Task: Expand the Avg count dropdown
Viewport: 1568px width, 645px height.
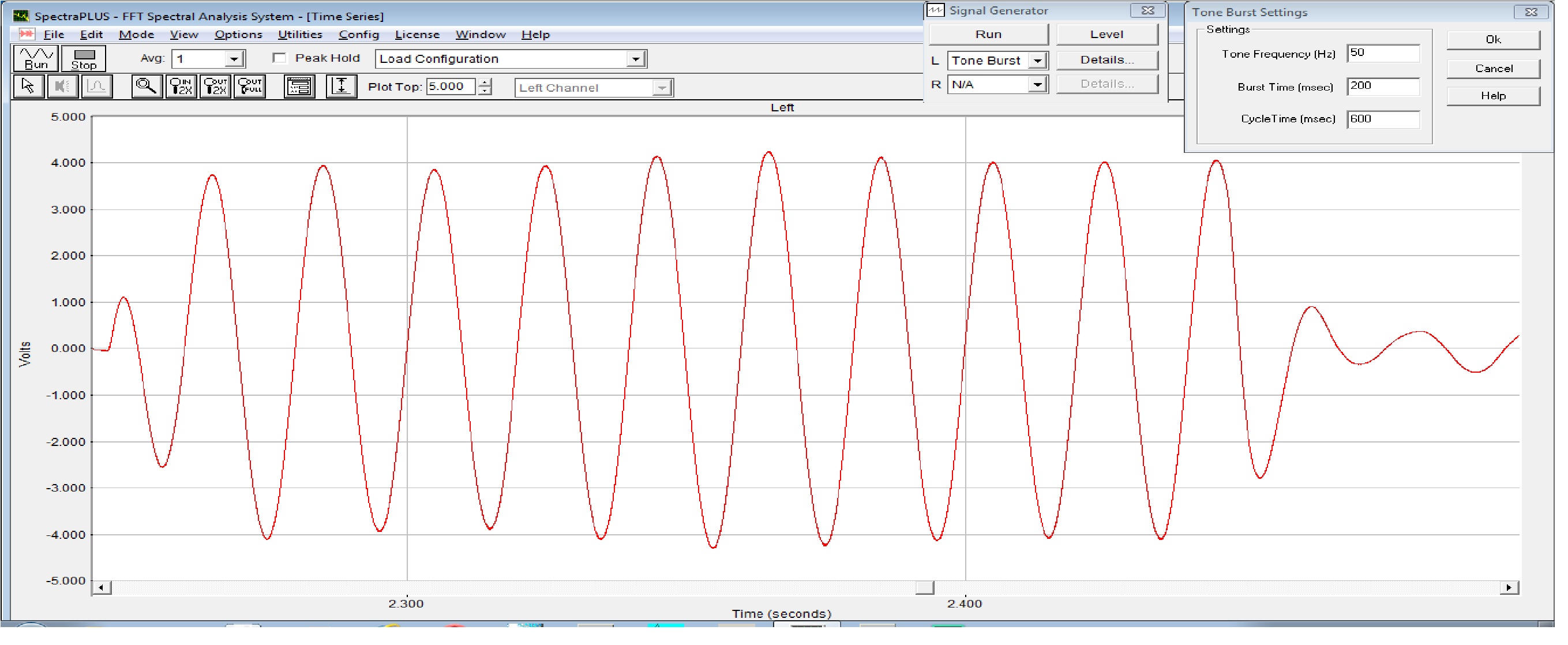Action: click(234, 59)
